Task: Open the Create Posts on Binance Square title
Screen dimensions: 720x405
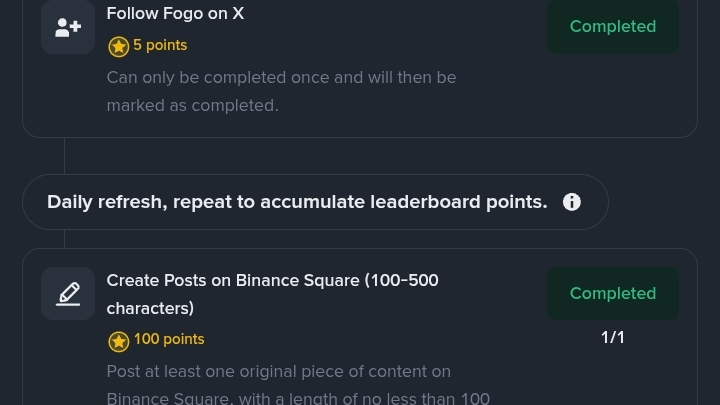Action: [272, 281]
